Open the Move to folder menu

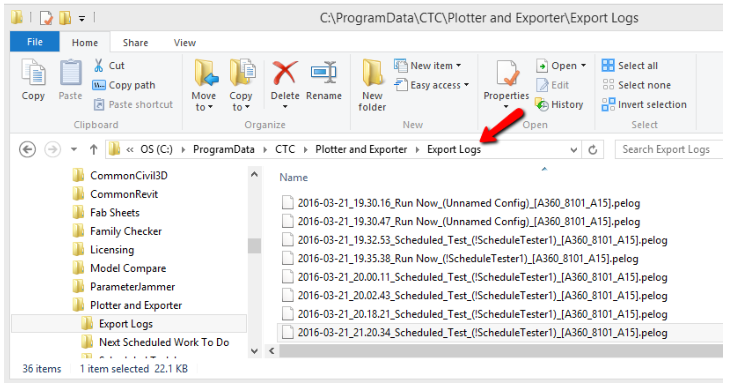(x=204, y=85)
